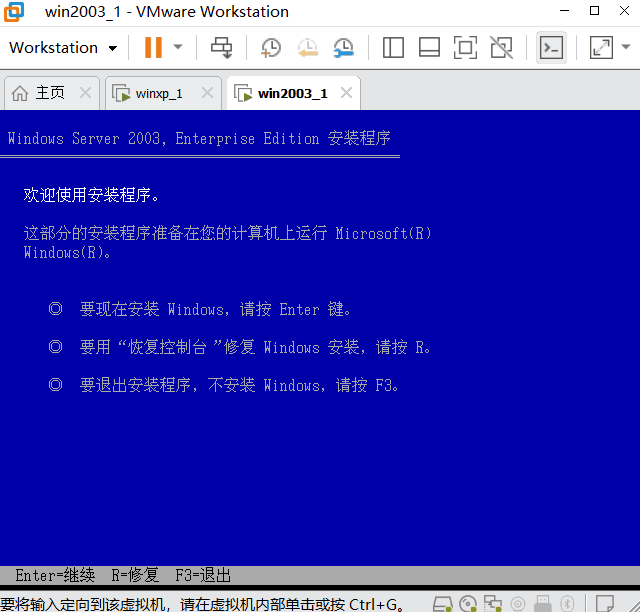Screen dimensions: 640x612
Task: Click the 'R=修复' status text
Action: [135, 575]
